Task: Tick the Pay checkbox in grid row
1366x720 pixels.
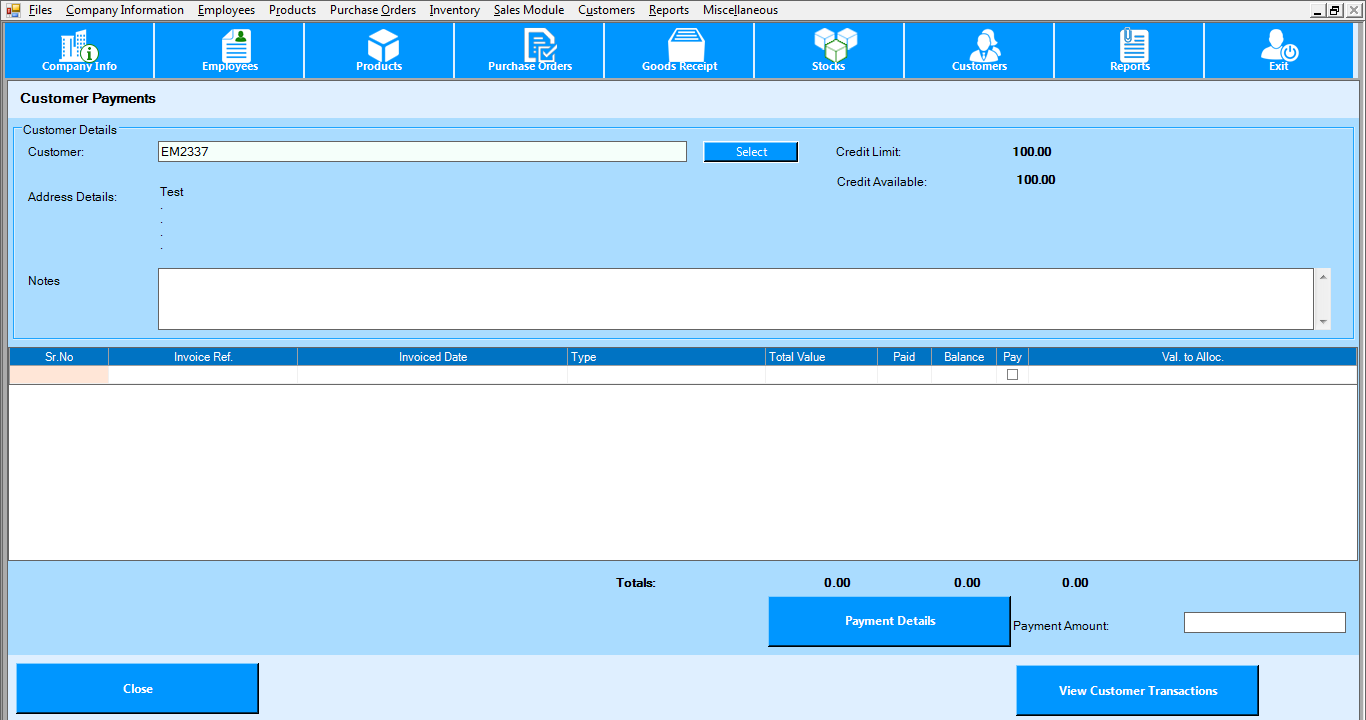Action: (x=1012, y=375)
